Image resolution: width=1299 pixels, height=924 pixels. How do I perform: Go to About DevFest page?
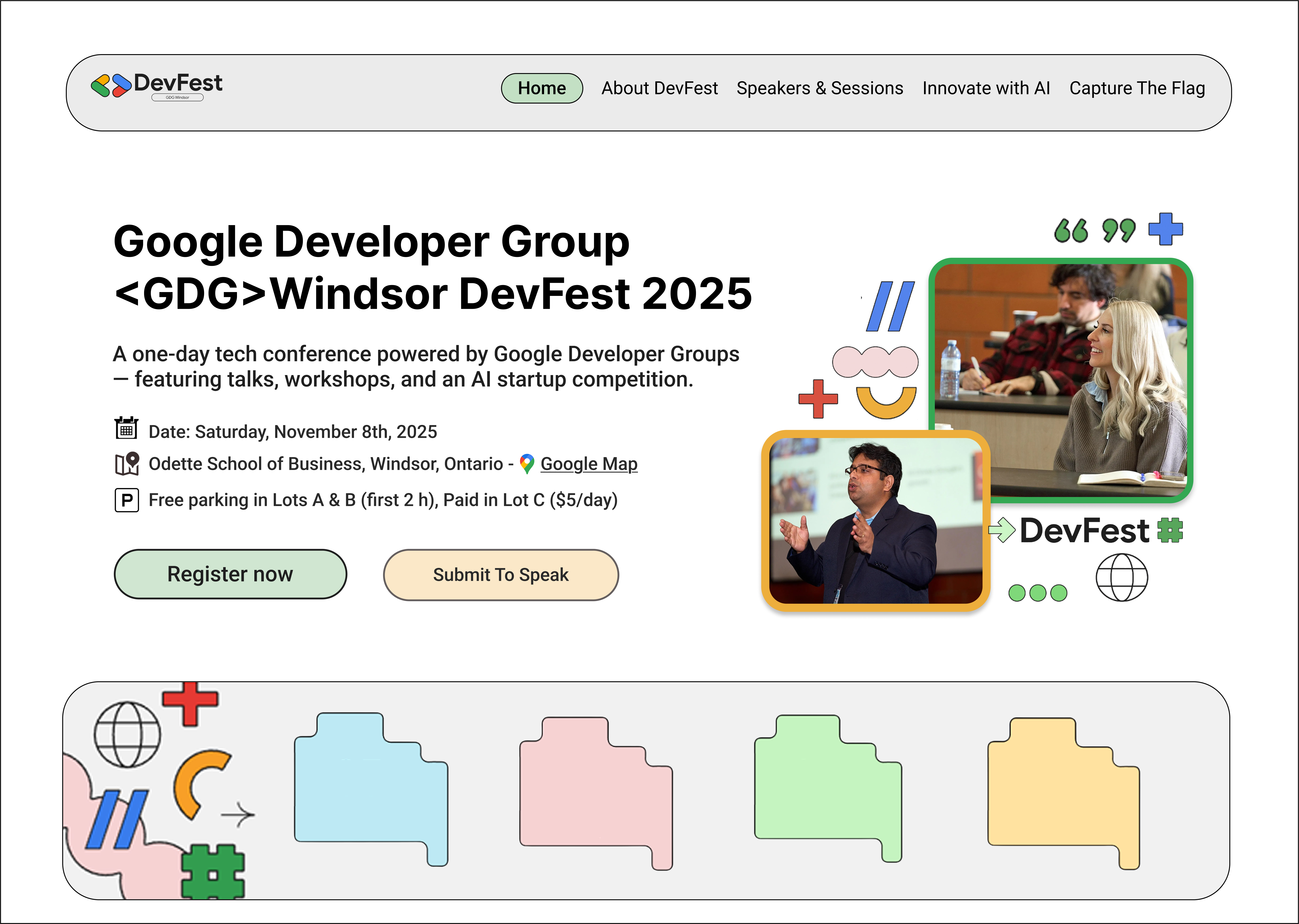[660, 88]
